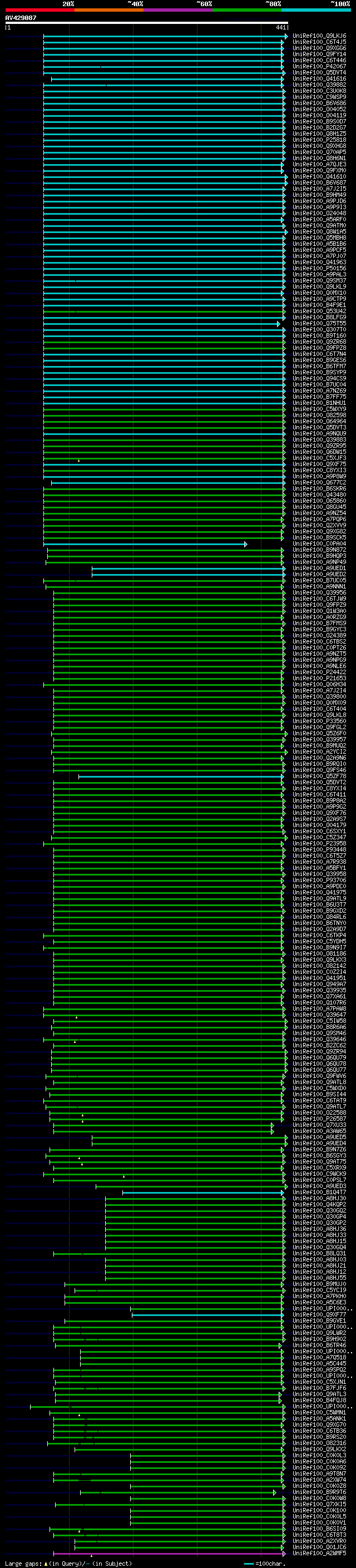
Task: Choose the UniRef100_B1Q4T7 entry
Action: click(x=319, y=1192)
